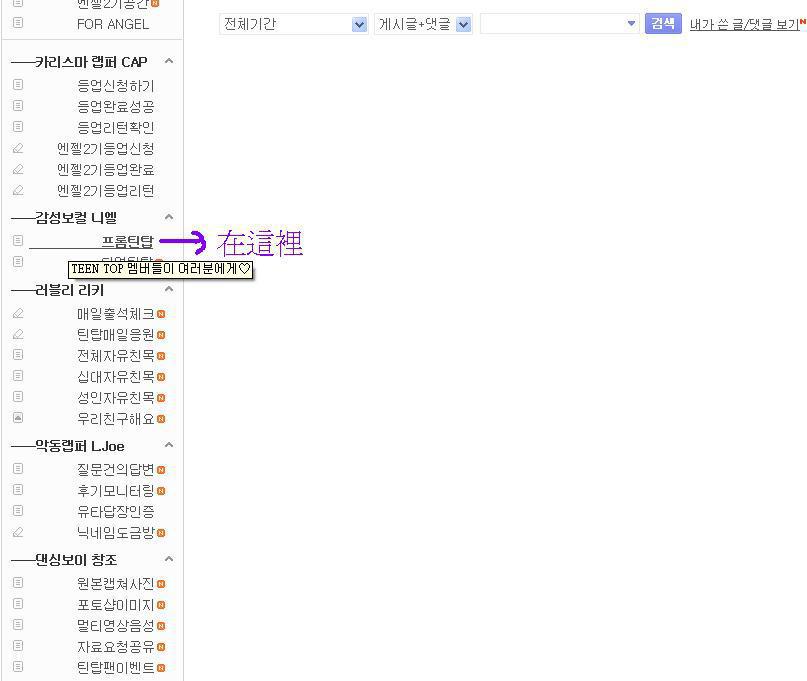This screenshot has height=681, width=807.
Task: Click the board icon beside FOR ANGEL
Action: [18, 23]
